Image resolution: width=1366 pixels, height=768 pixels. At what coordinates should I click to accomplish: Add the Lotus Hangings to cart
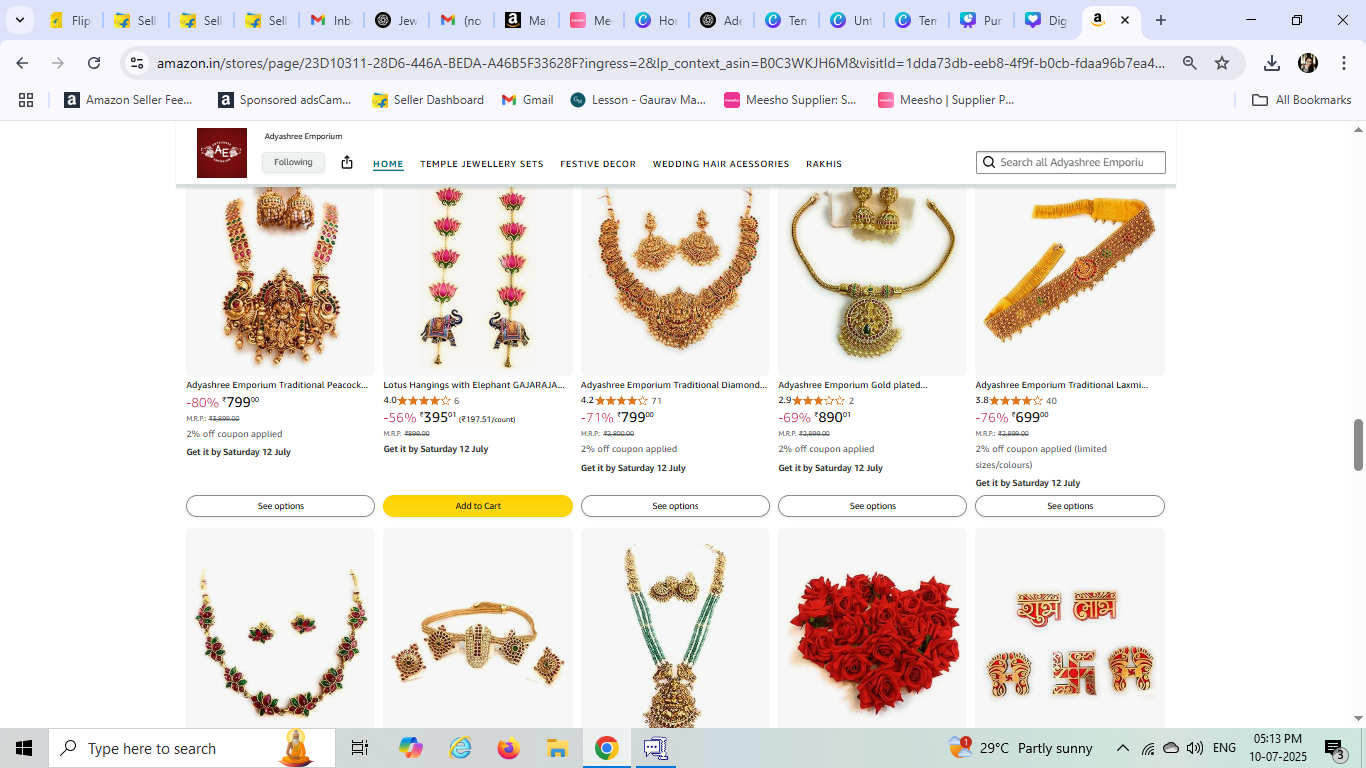pyautogui.click(x=478, y=506)
